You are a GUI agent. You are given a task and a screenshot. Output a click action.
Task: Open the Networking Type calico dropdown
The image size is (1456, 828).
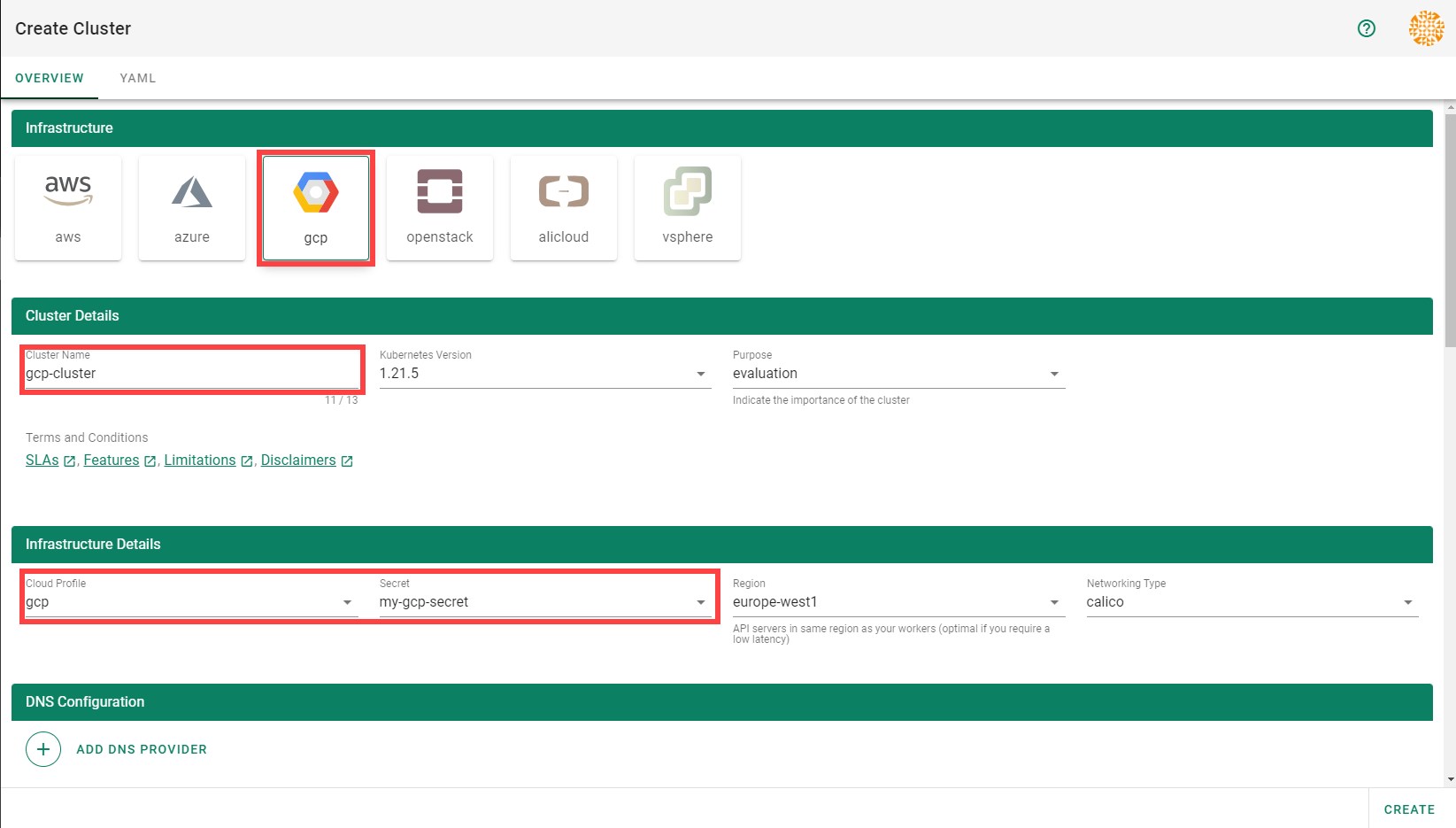pos(1252,602)
